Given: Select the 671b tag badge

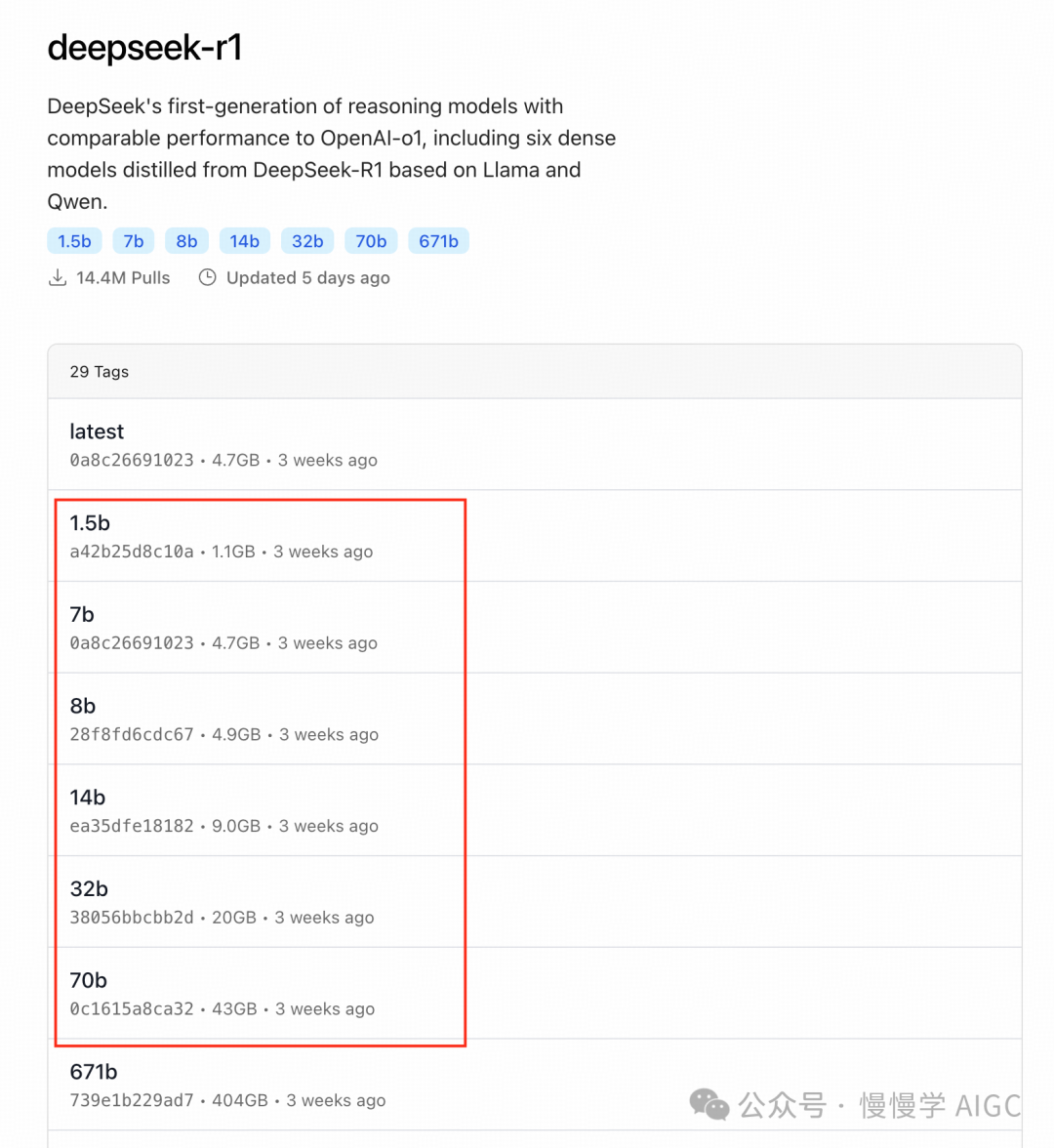Looking at the screenshot, I should coord(438,241).
